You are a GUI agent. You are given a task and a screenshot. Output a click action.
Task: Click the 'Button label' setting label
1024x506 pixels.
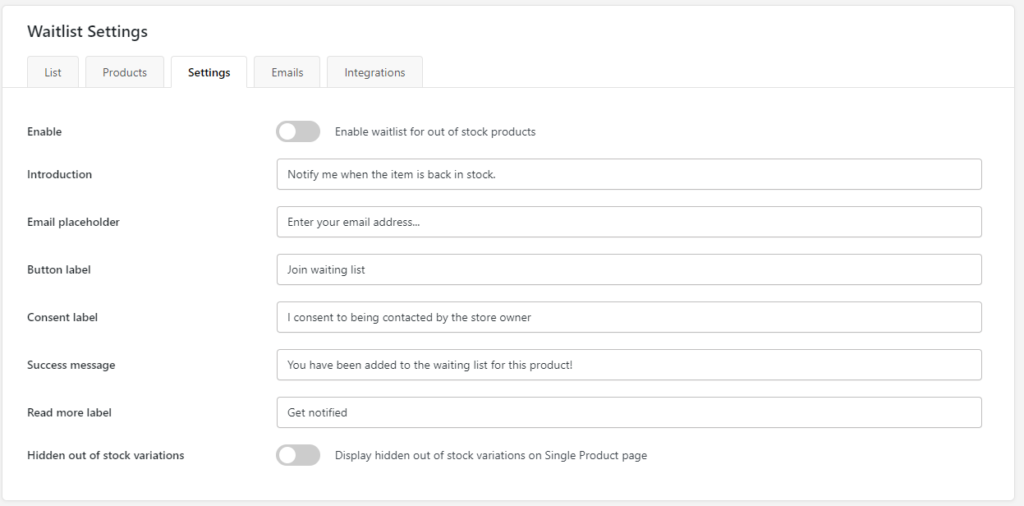pos(59,270)
